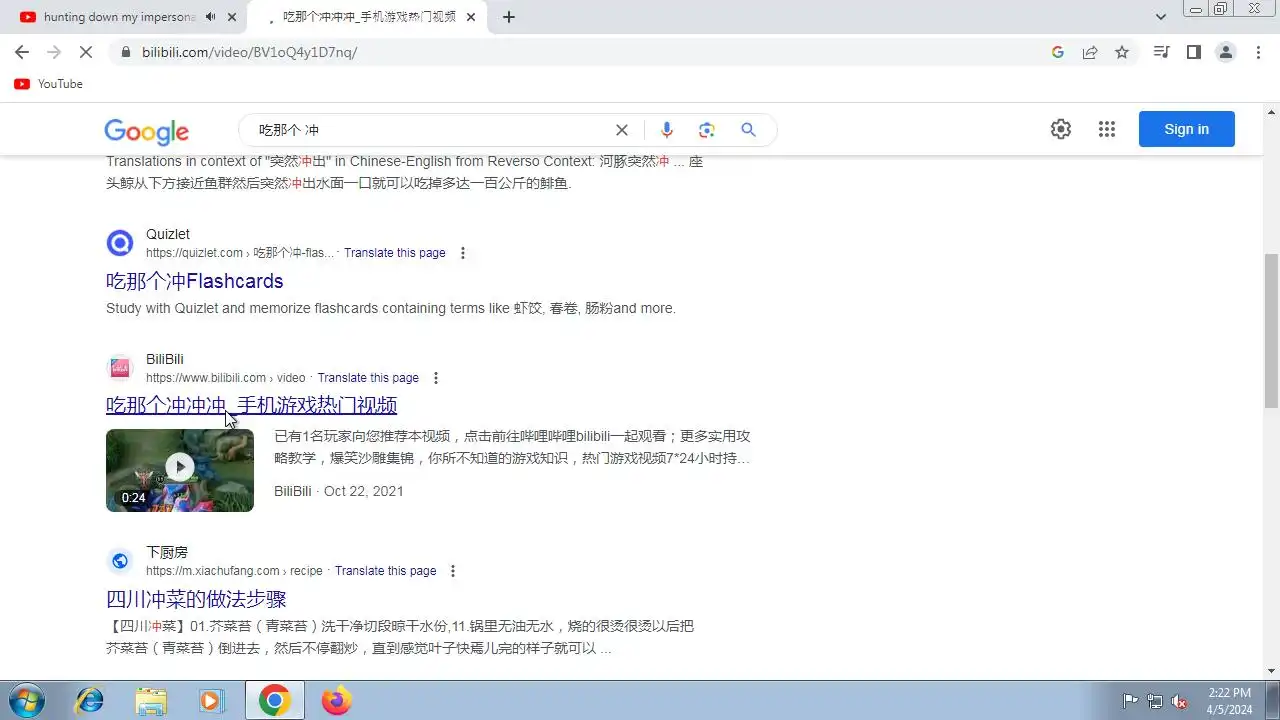Play the 0:24 BiliBili video thumbnail
This screenshot has height=720, width=1280.
[180, 470]
